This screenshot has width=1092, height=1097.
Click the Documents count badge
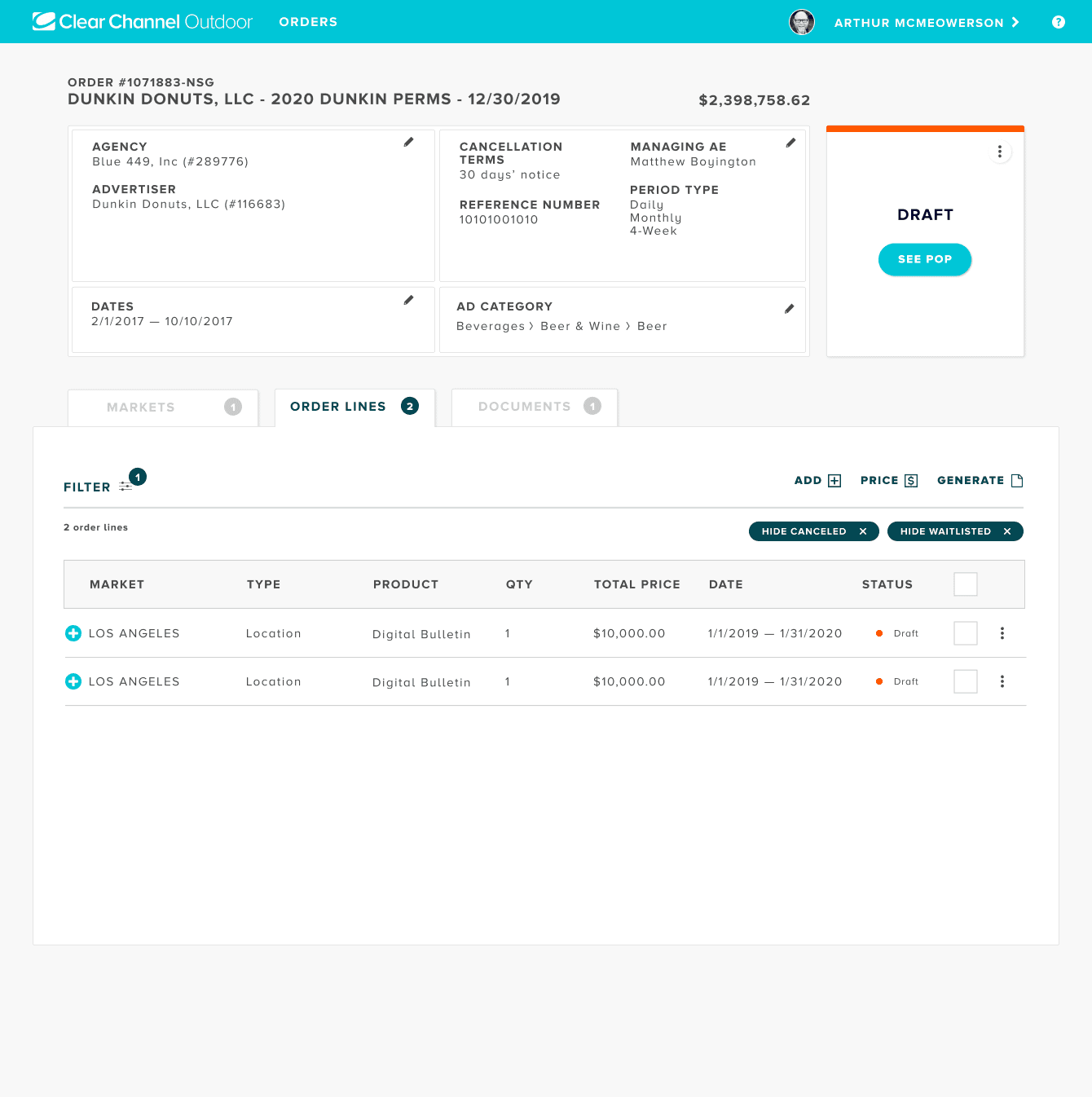592,406
